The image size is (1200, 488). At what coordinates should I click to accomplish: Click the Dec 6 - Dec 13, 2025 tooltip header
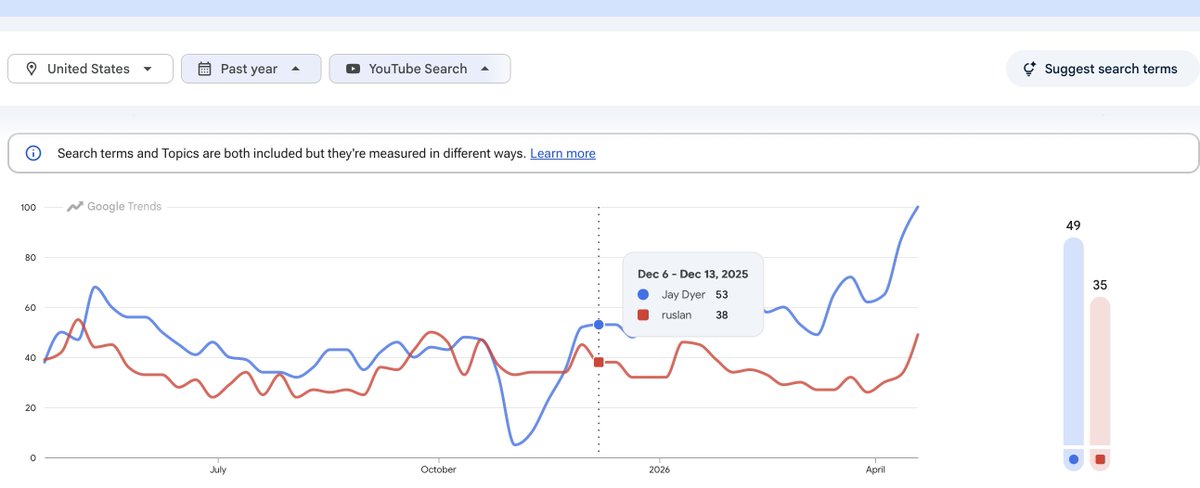(x=693, y=273)
